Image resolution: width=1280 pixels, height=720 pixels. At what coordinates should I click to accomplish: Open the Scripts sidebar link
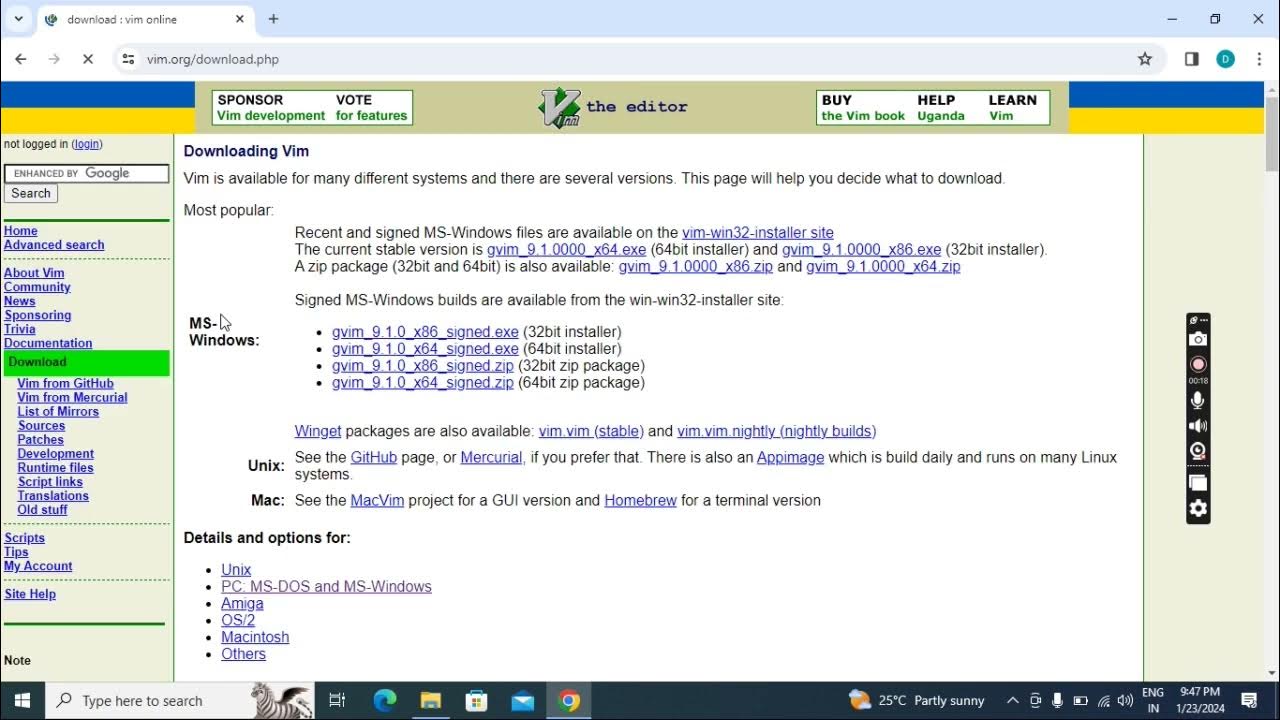point(24,538)
